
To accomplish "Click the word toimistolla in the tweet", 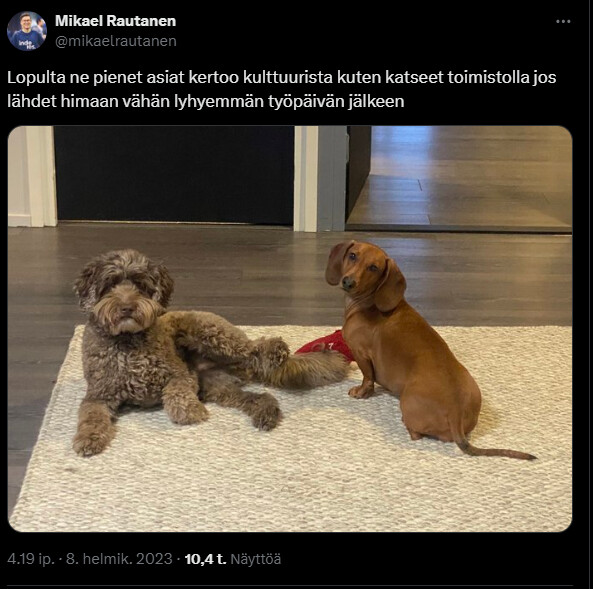I will click(488, 77).
